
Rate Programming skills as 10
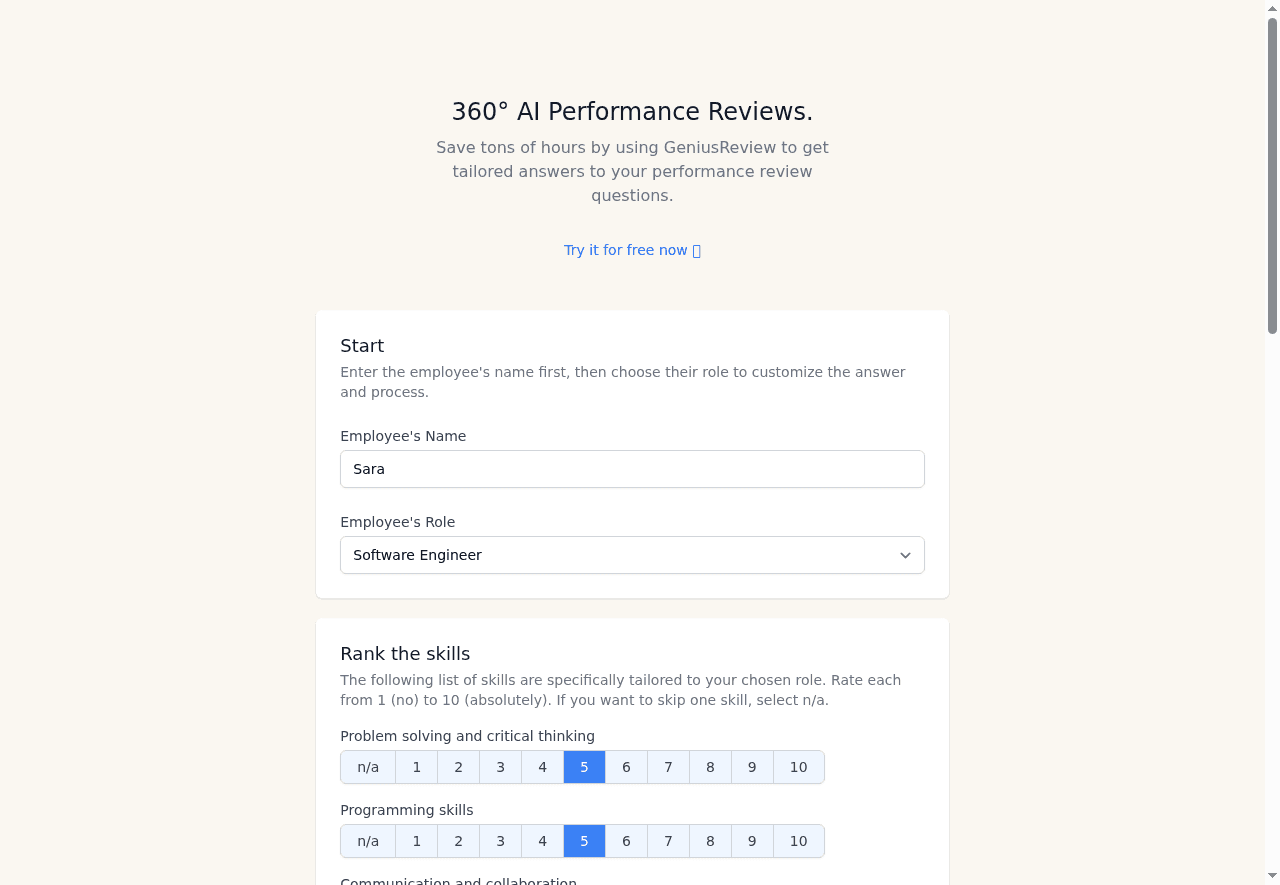tap(798, 841)
